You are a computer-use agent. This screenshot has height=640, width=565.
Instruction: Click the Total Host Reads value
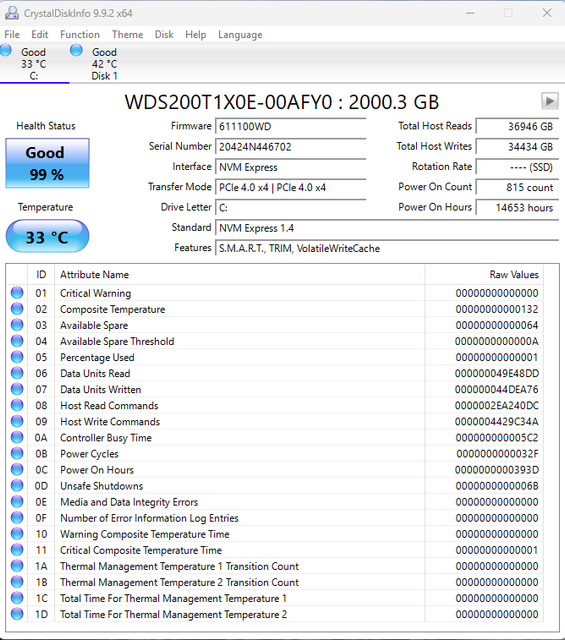pos(517,127)
